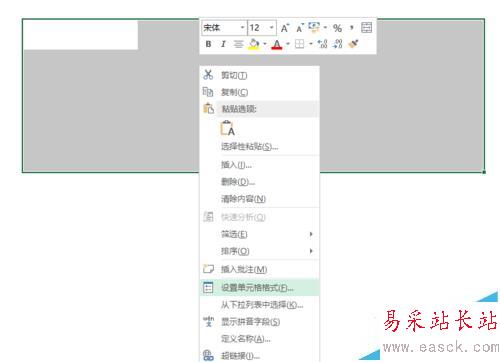Viewport: 500px width, 362px height.
Task: Open 定义名称(A) define name
Action: (259, 339)
